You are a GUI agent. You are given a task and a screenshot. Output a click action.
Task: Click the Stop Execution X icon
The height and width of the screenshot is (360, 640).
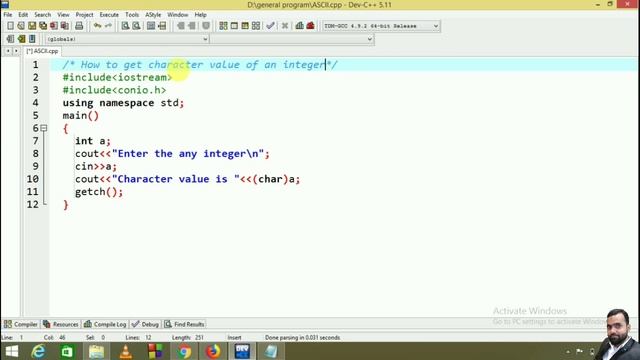(285, 26)
